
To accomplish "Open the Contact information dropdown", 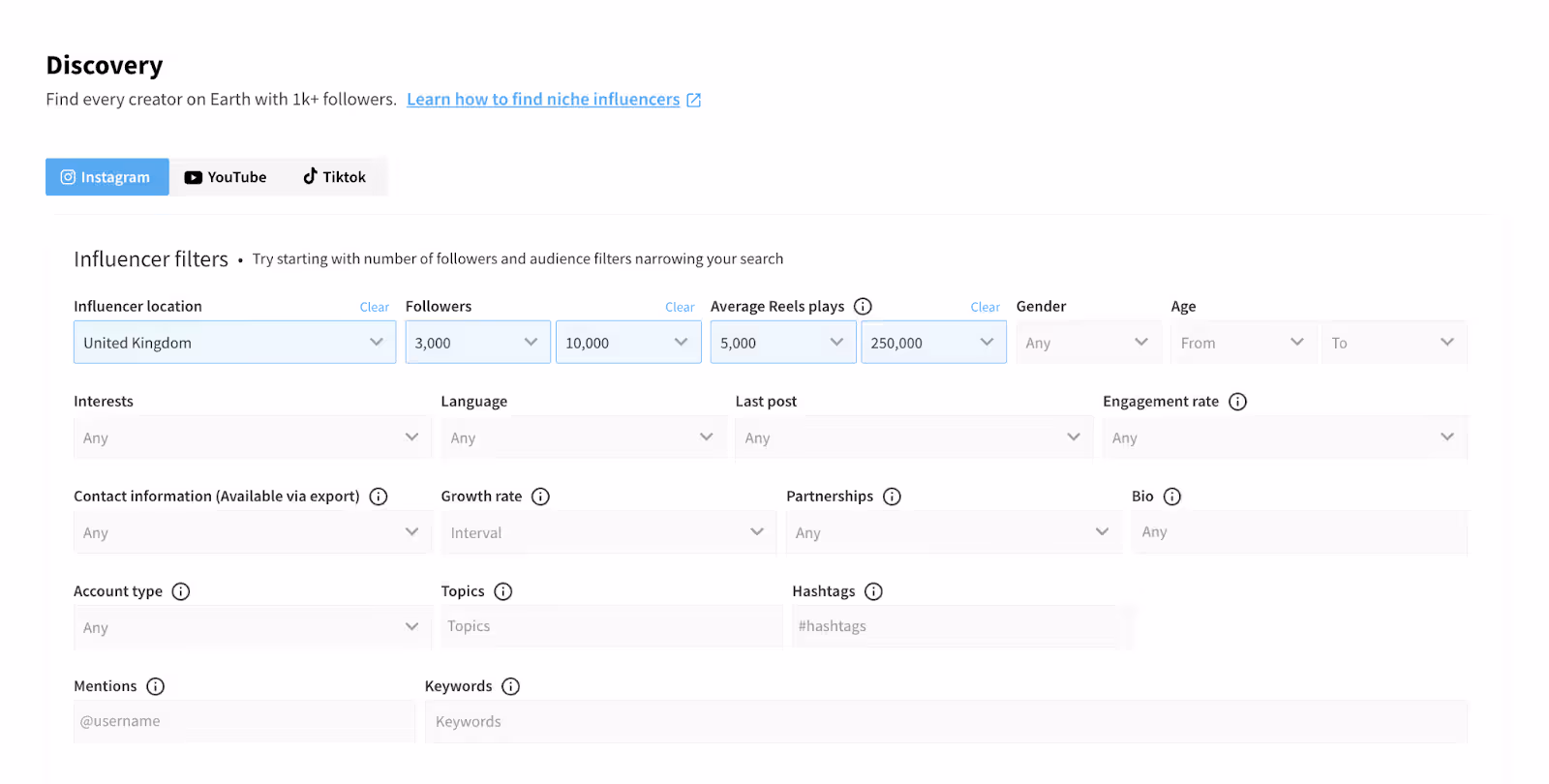I will click(x=253, y=532).
